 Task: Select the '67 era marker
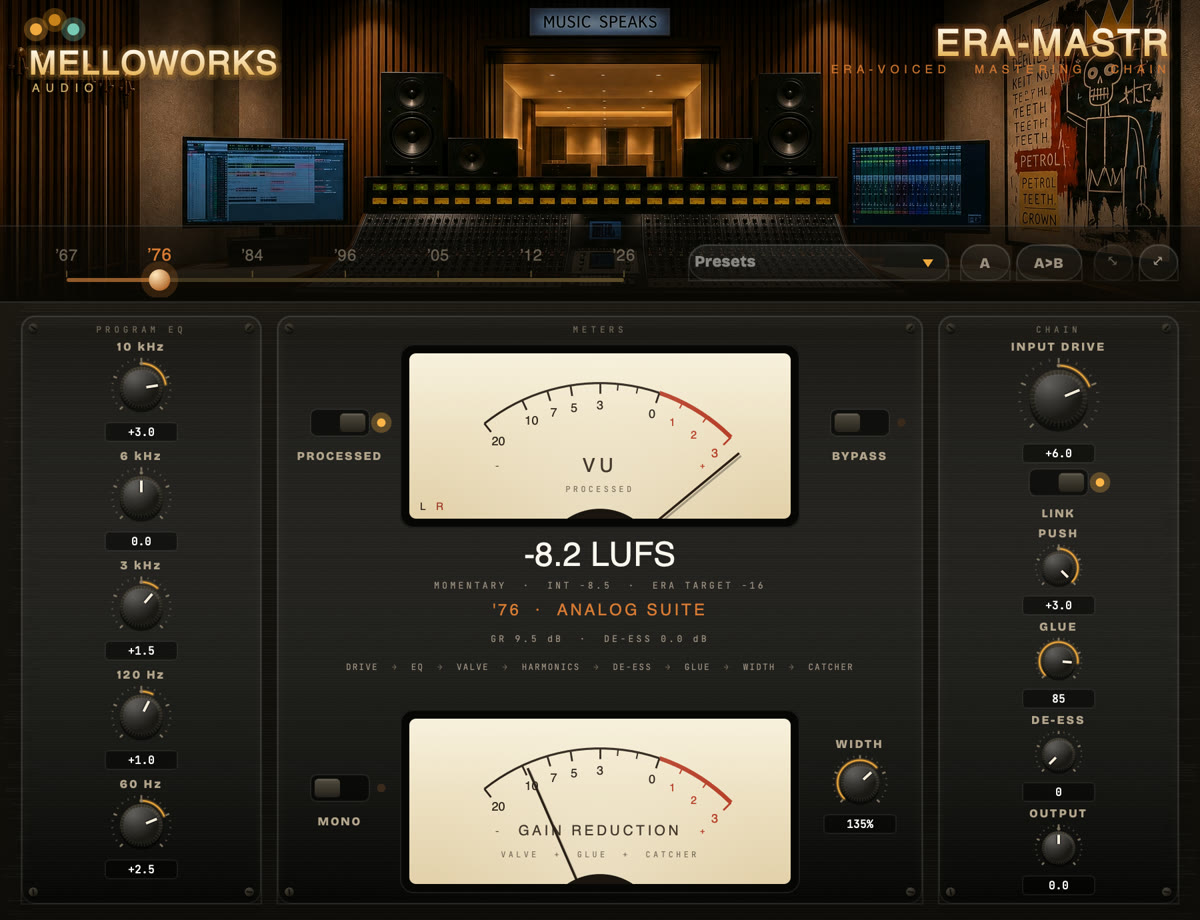coord(67,255)
